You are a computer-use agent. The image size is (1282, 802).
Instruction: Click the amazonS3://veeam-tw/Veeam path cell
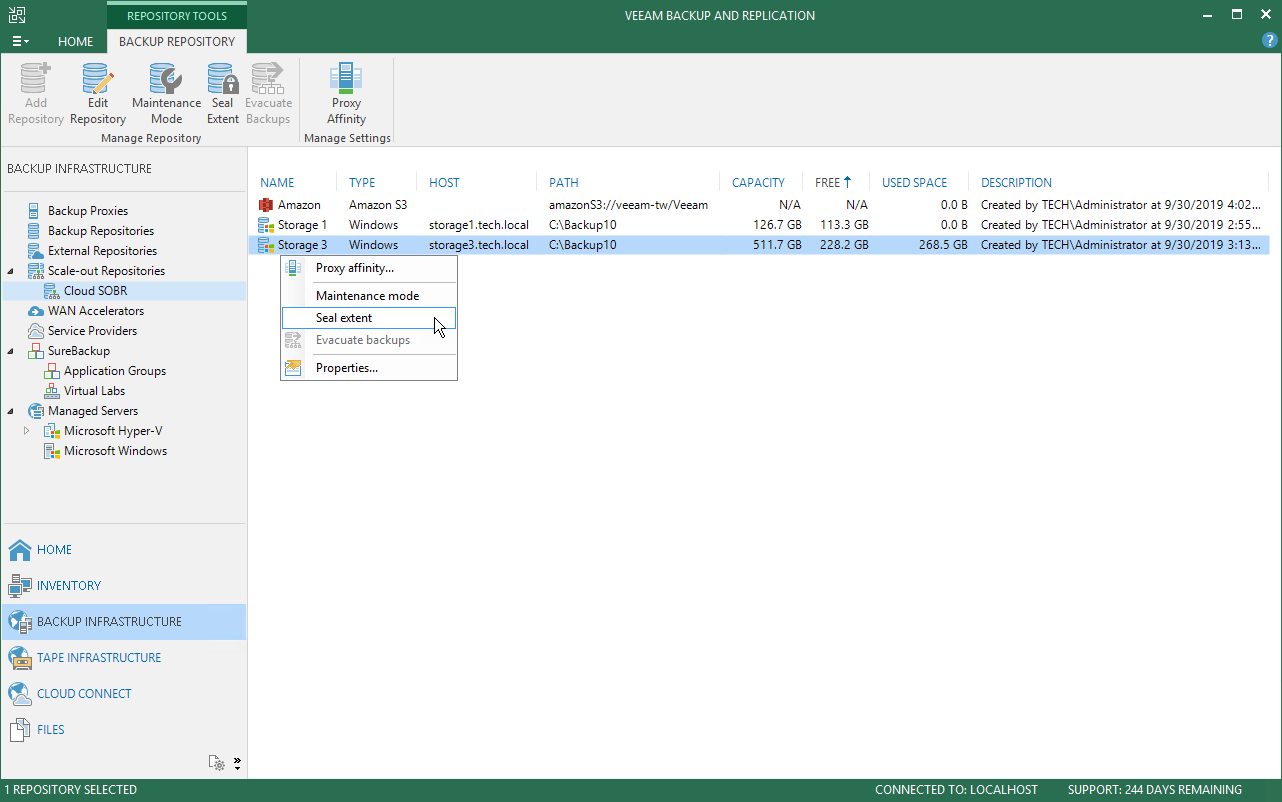628,205
